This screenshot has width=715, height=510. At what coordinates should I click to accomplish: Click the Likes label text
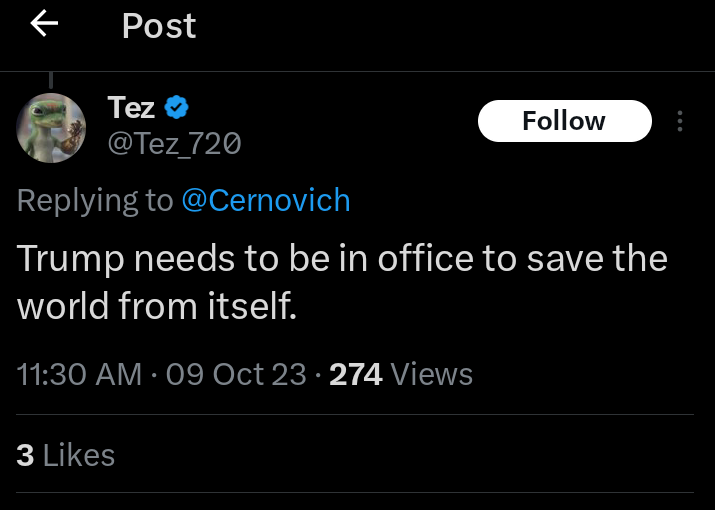tap(79, 455)
